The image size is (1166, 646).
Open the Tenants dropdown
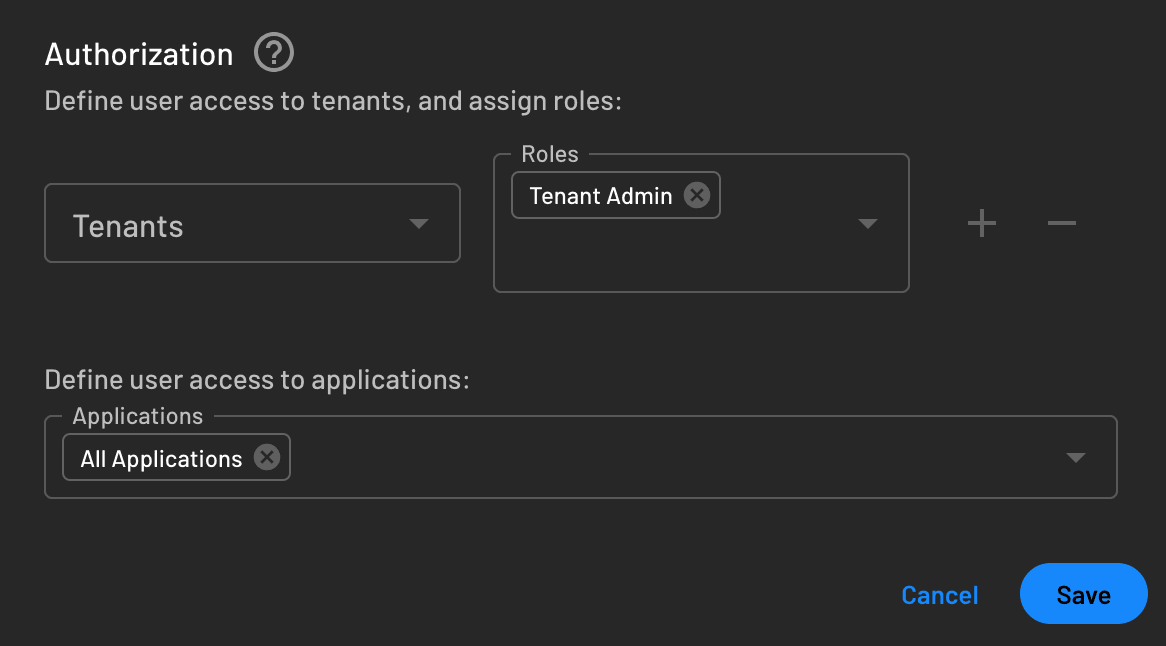tap(252, 223)
